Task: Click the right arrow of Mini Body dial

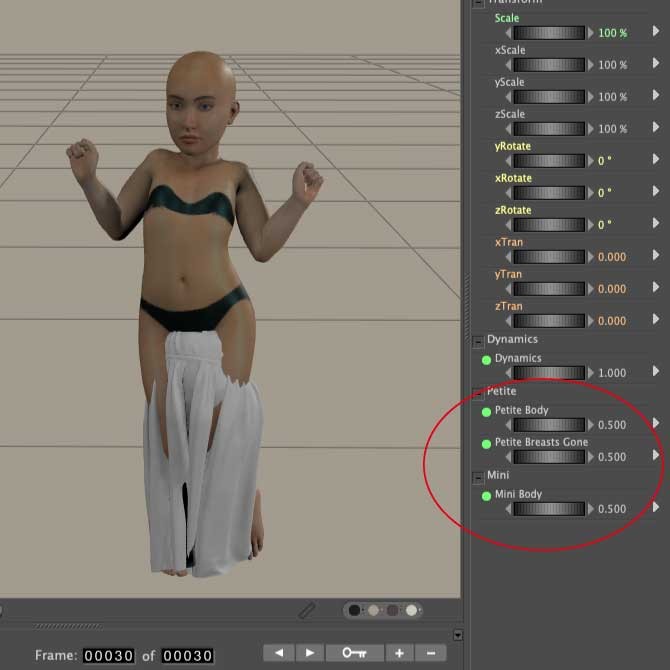Action: (x=590, y=509)
